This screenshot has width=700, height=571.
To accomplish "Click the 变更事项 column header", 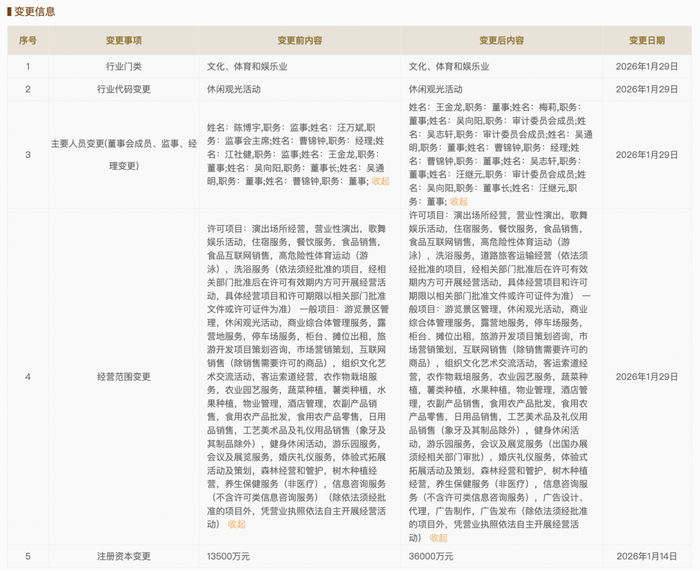I will (124, 41).
